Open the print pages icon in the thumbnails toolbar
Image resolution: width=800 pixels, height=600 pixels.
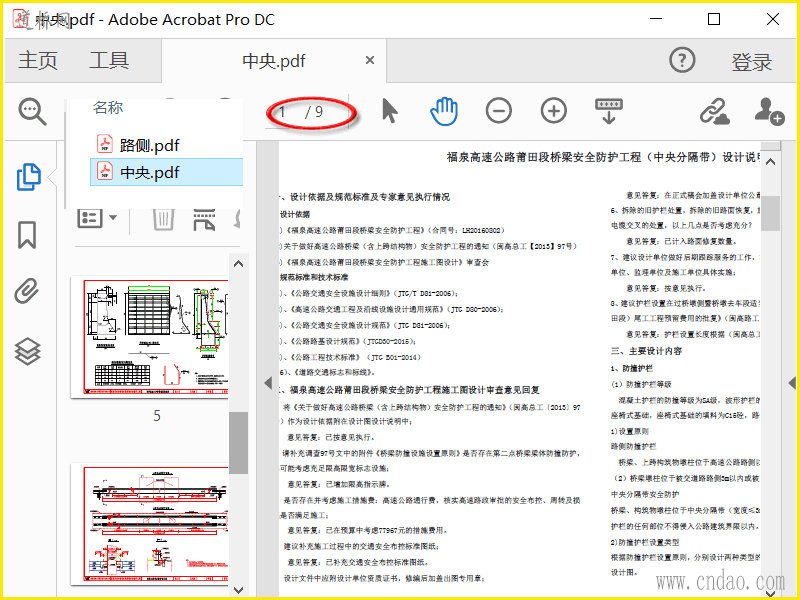click(204, 219)
